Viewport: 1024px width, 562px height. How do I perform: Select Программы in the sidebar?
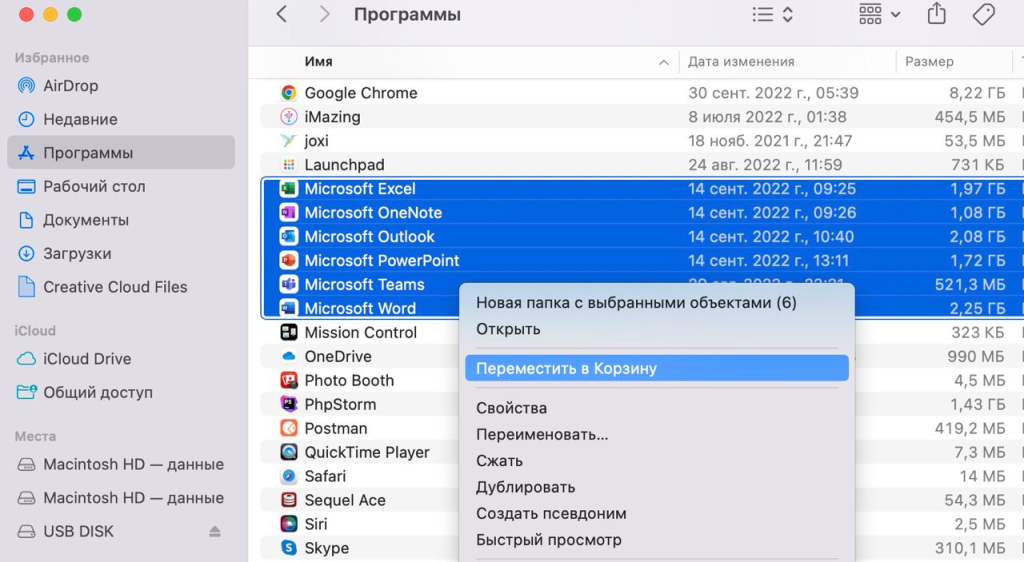121,153
